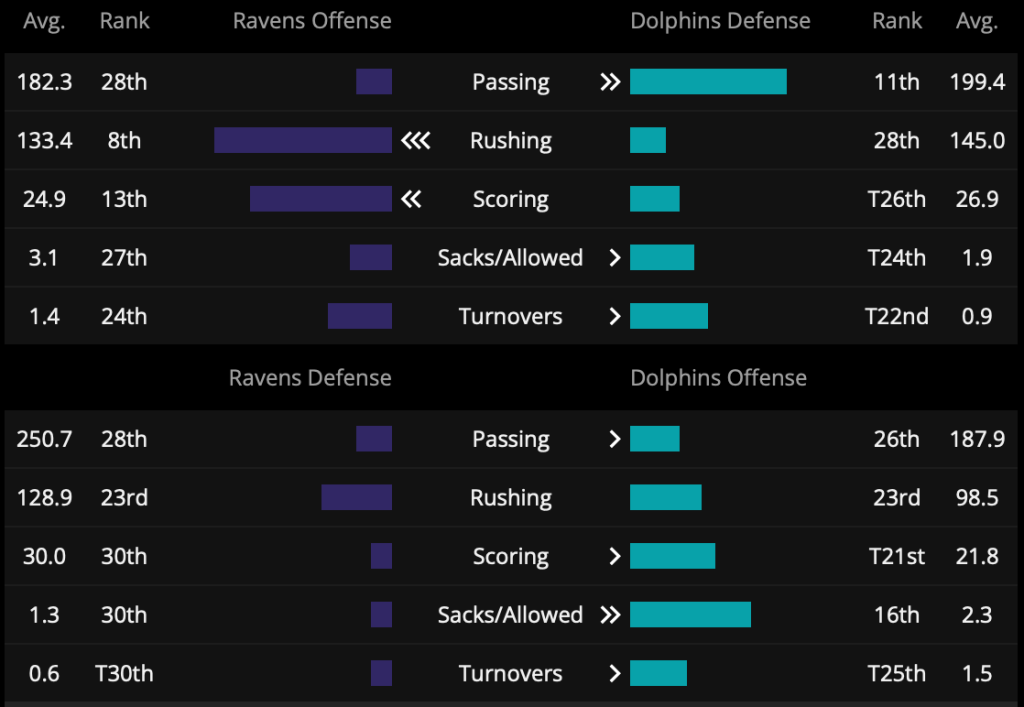1024x707 pixels.
Task: Click the right Avg. column header
Action: tap(977, 22)
